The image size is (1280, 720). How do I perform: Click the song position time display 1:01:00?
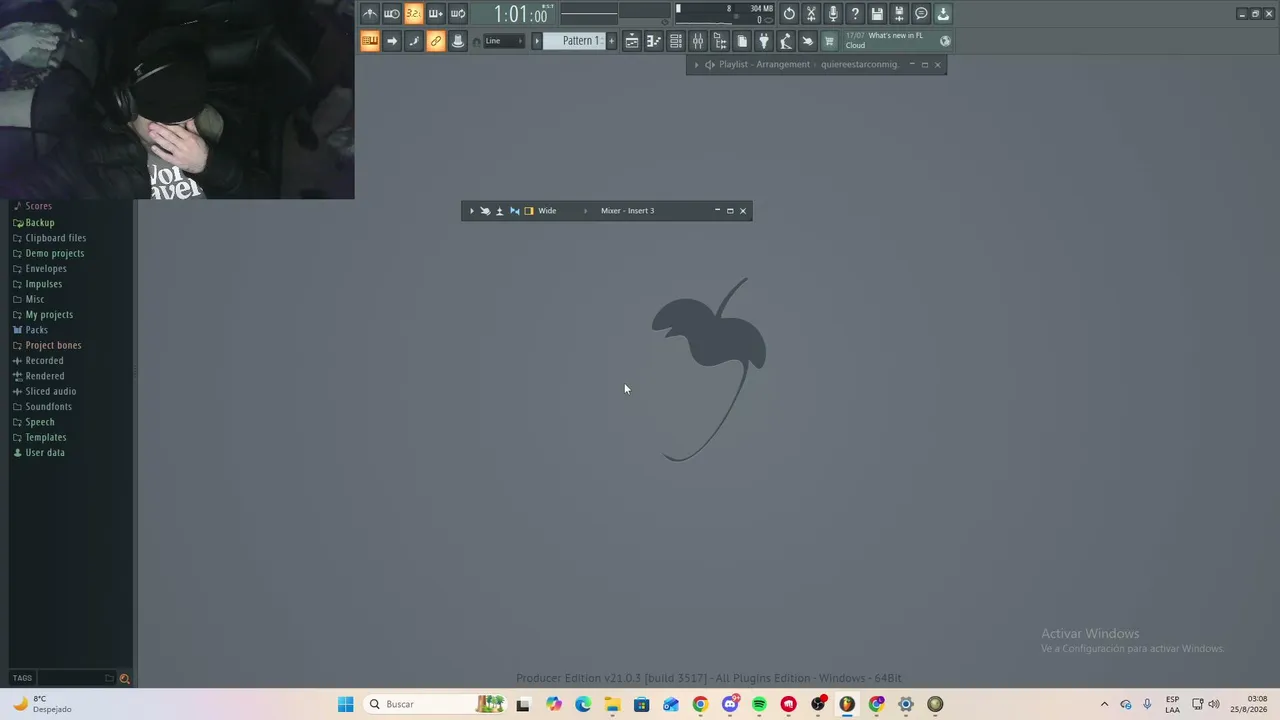(520, 14)
